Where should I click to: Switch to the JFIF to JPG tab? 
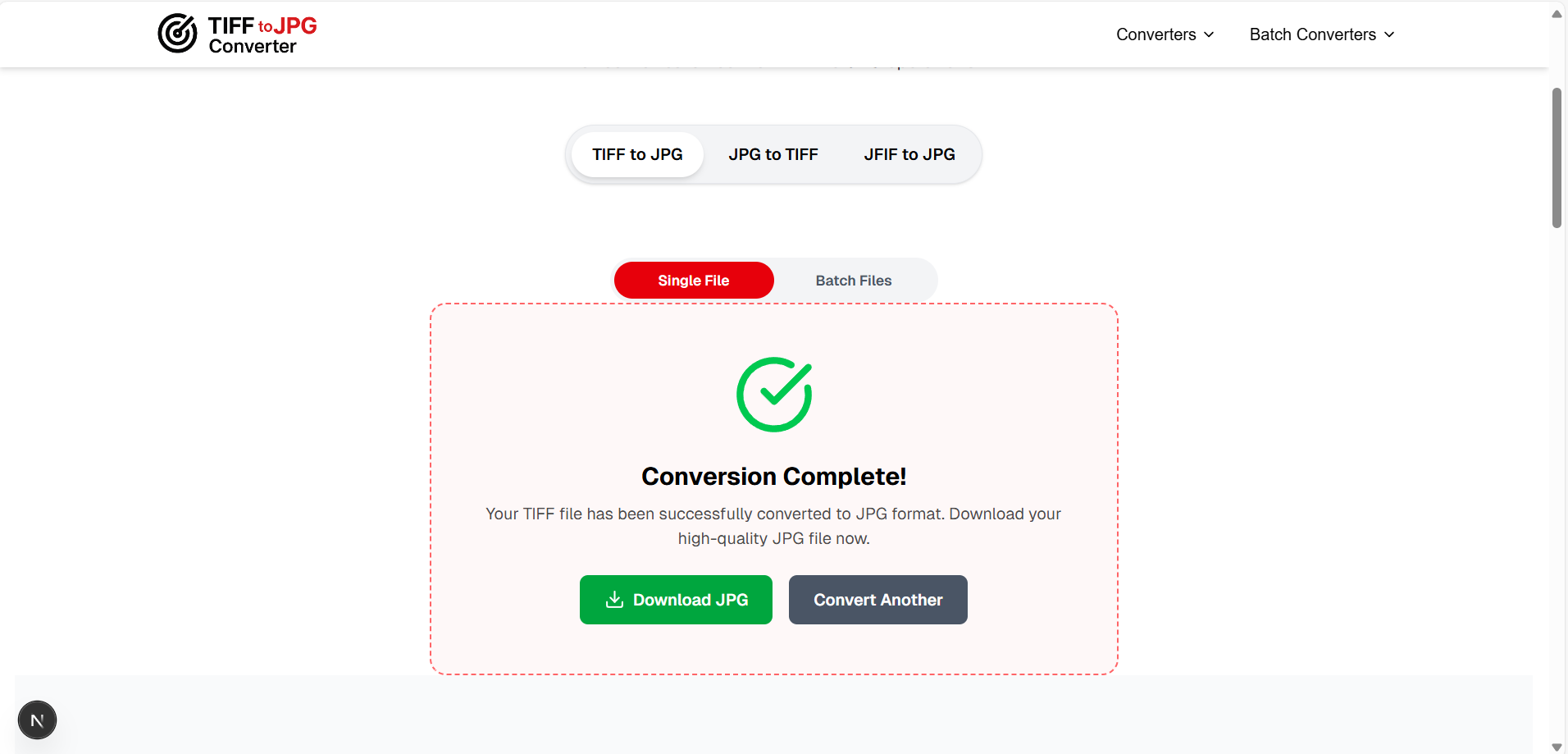pyautogui.click(x=909, y=153)
